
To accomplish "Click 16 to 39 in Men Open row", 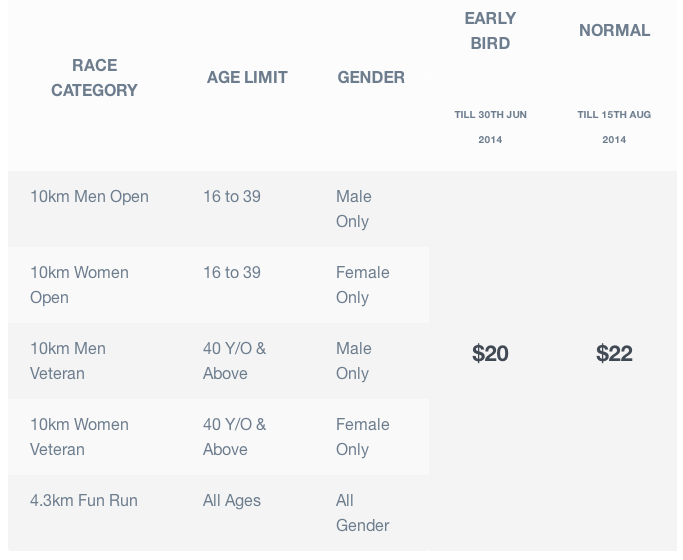I will point(232,196).
